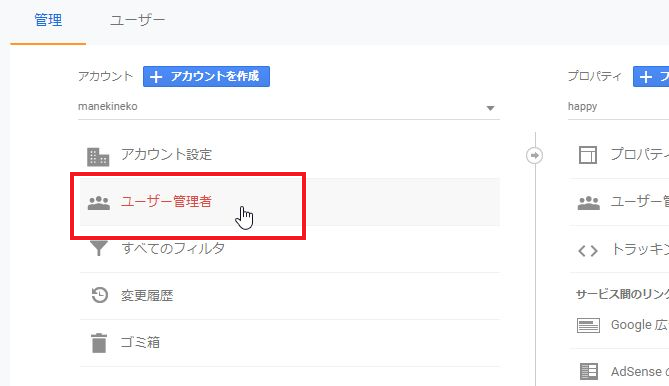
Task: Switch to the ユーザー tab
Action: 137,20
